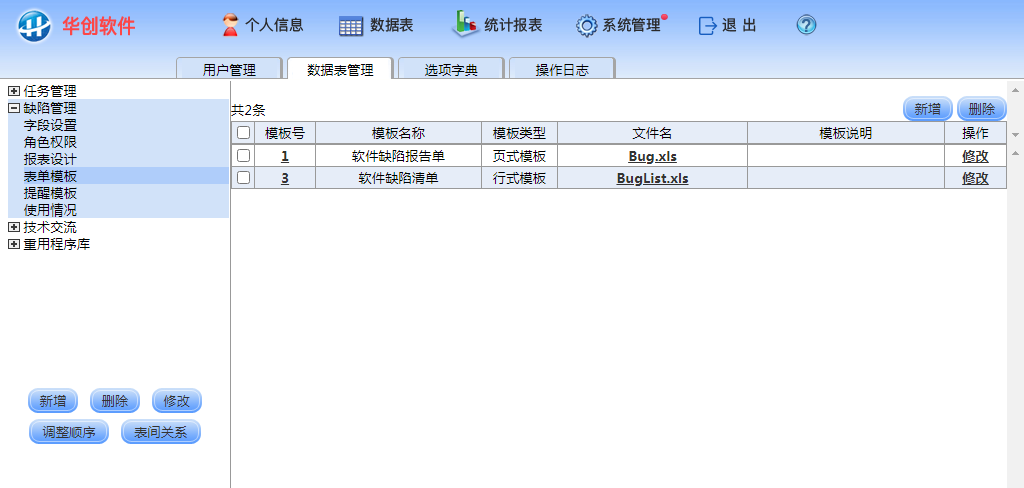Click the 系统管理 gear icon
Viewport: 1024px width, 488px height.
[586, 26]
